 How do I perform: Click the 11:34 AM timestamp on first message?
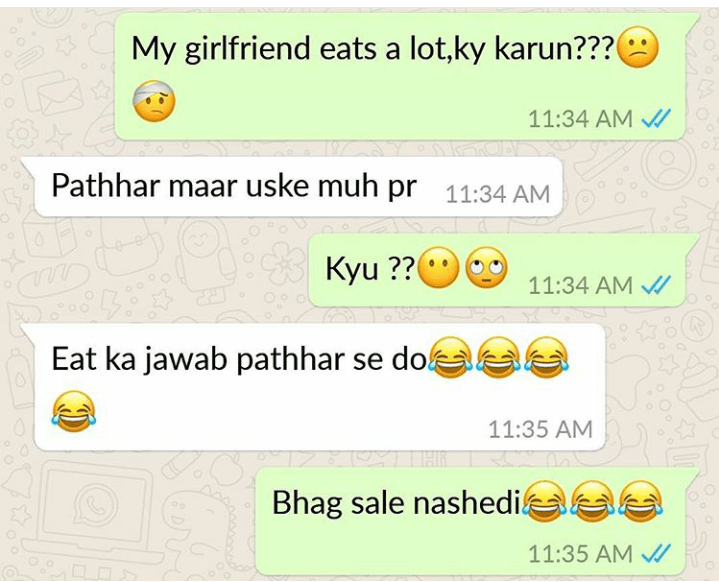tap(581, 119)
